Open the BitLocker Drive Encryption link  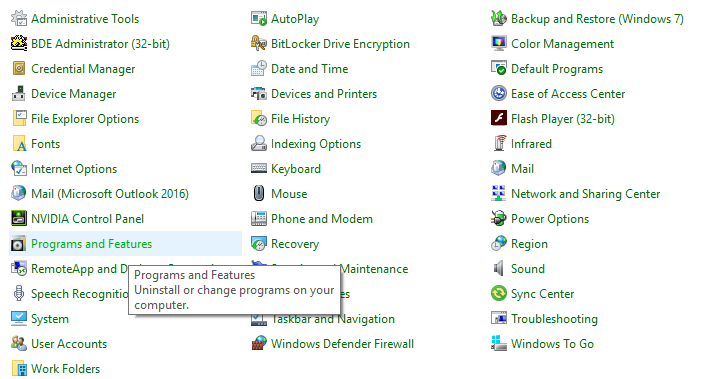340,44
